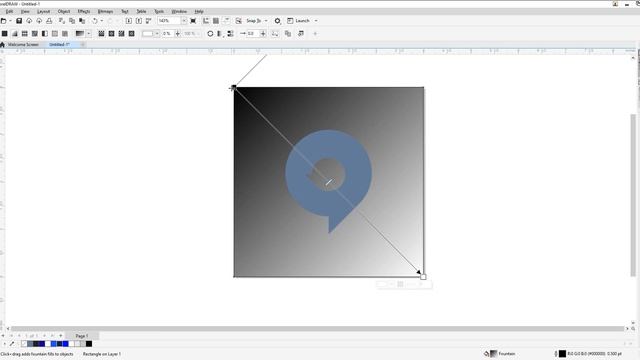Open the Layout menu
This screenshot has height=360, width=640.
43,11
